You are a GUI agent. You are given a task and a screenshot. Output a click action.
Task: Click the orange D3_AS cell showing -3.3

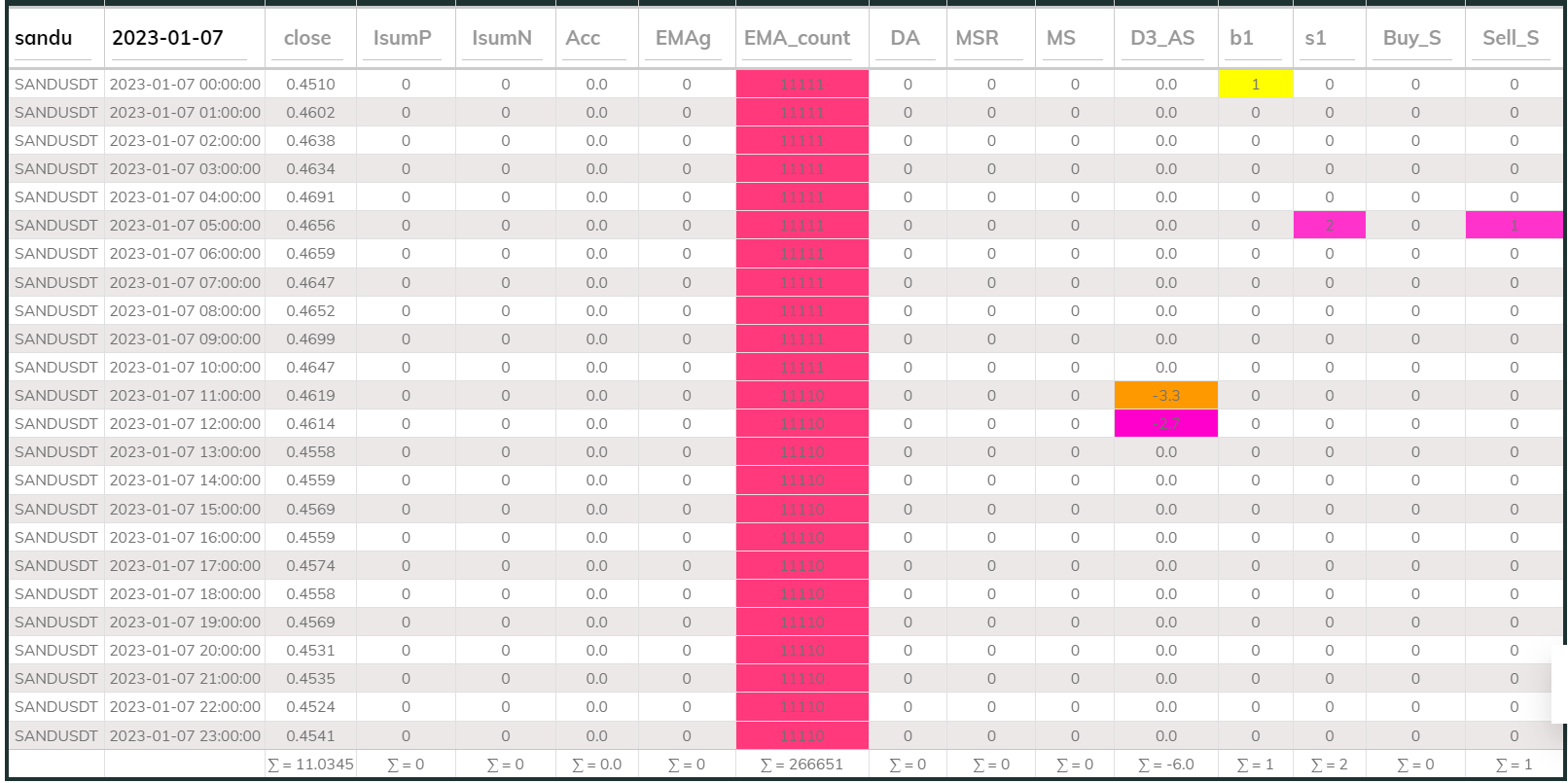(x=1165, y=396)
